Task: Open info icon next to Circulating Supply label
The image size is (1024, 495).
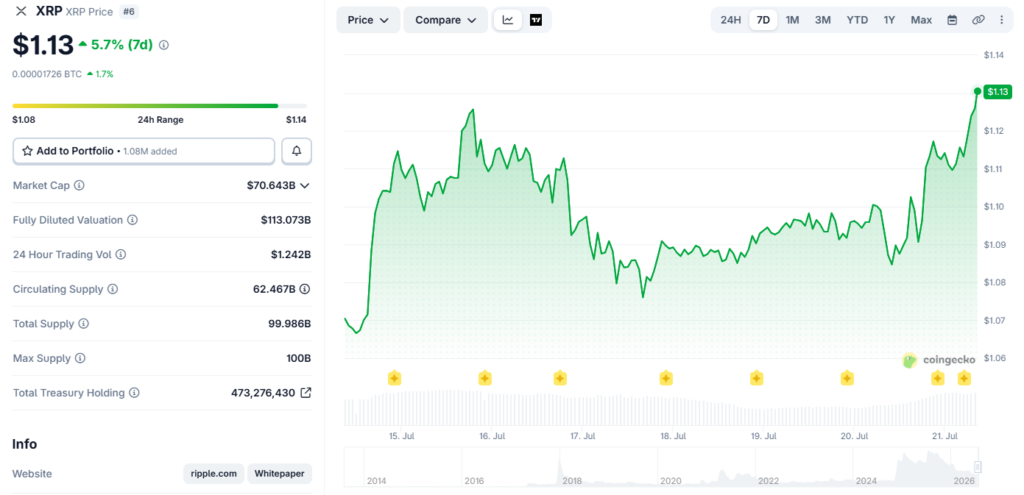Action: point(112,289)
